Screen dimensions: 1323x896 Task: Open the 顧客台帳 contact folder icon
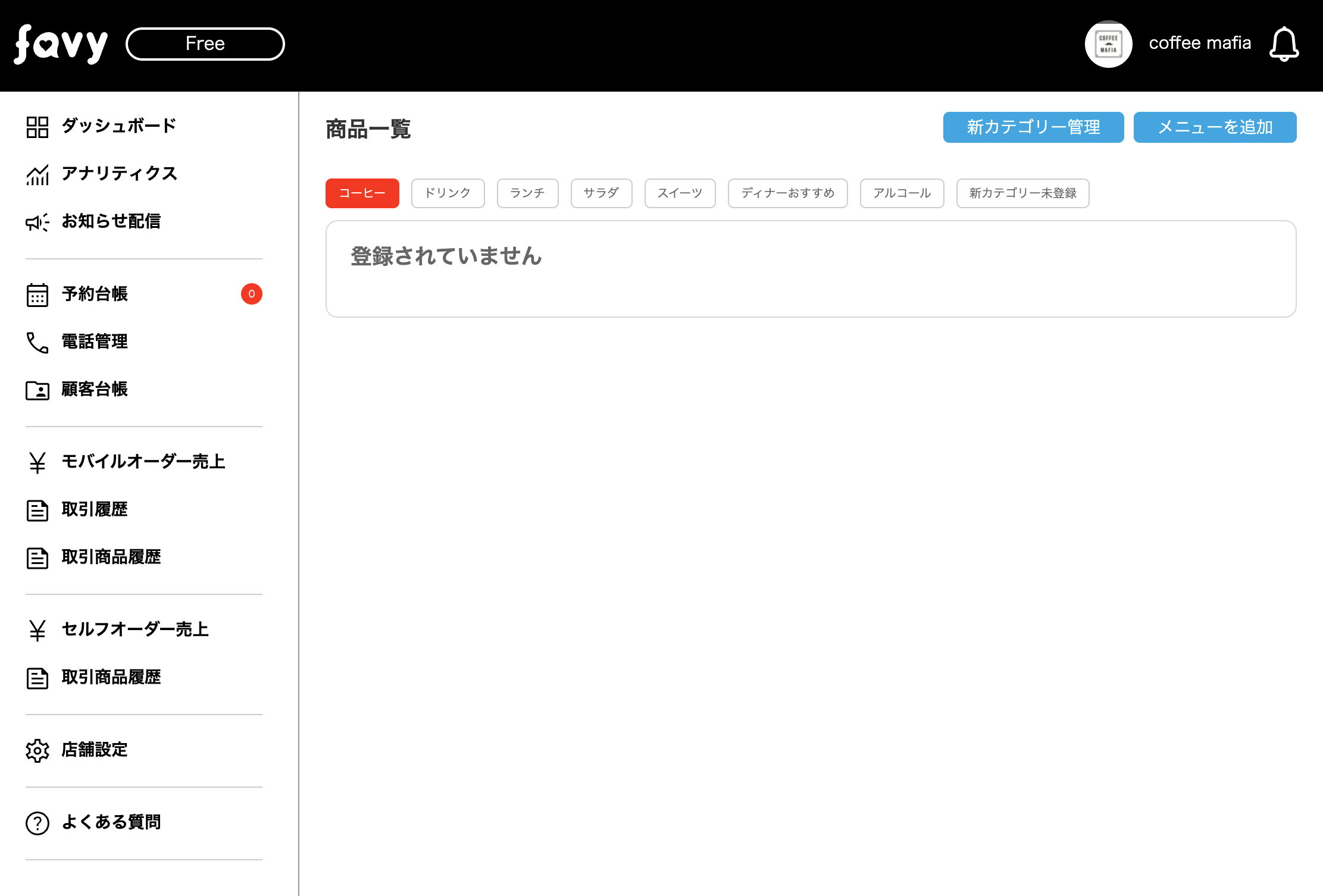click(x=37, y=390)
